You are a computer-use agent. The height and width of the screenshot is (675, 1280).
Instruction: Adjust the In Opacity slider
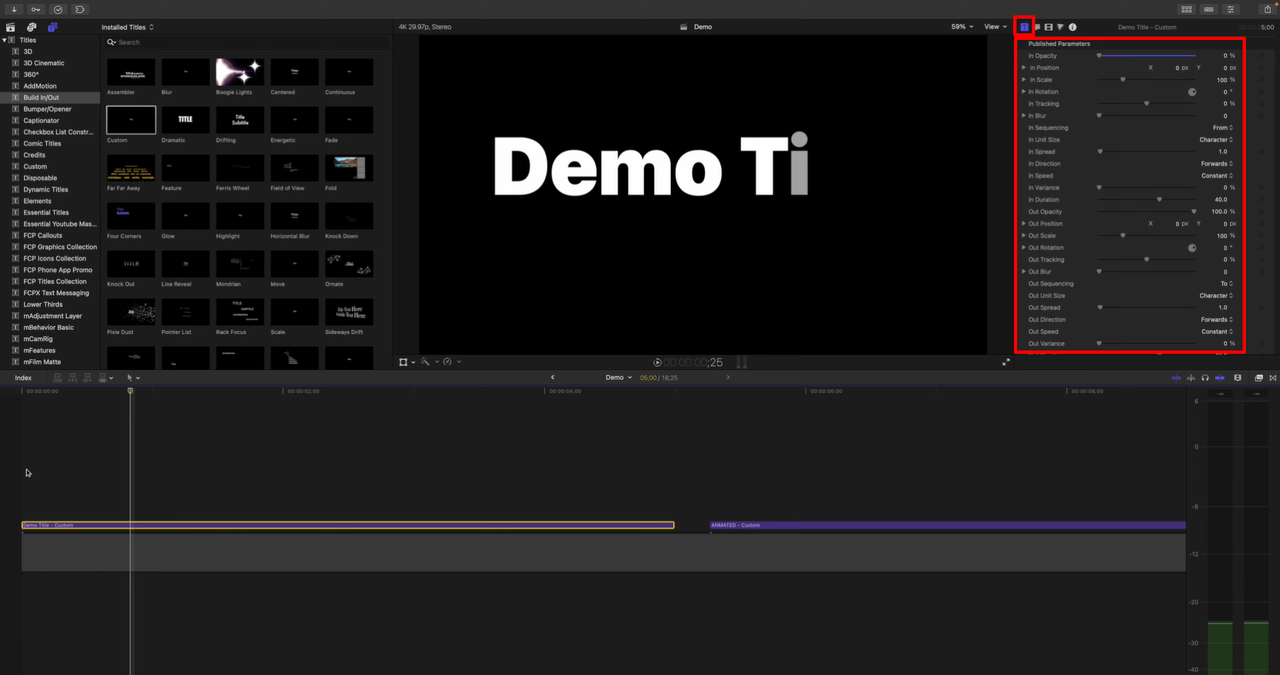[x=1147, y=56]
